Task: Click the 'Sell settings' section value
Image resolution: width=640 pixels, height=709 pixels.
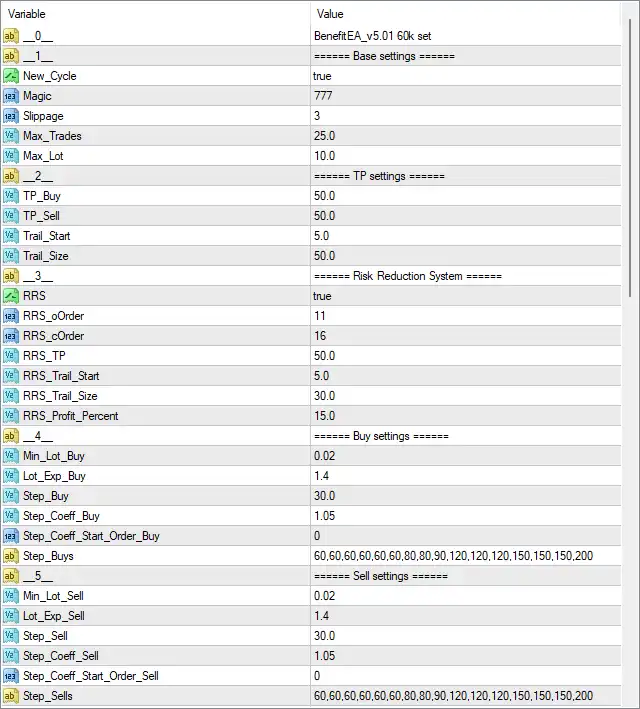Action: 381,576
